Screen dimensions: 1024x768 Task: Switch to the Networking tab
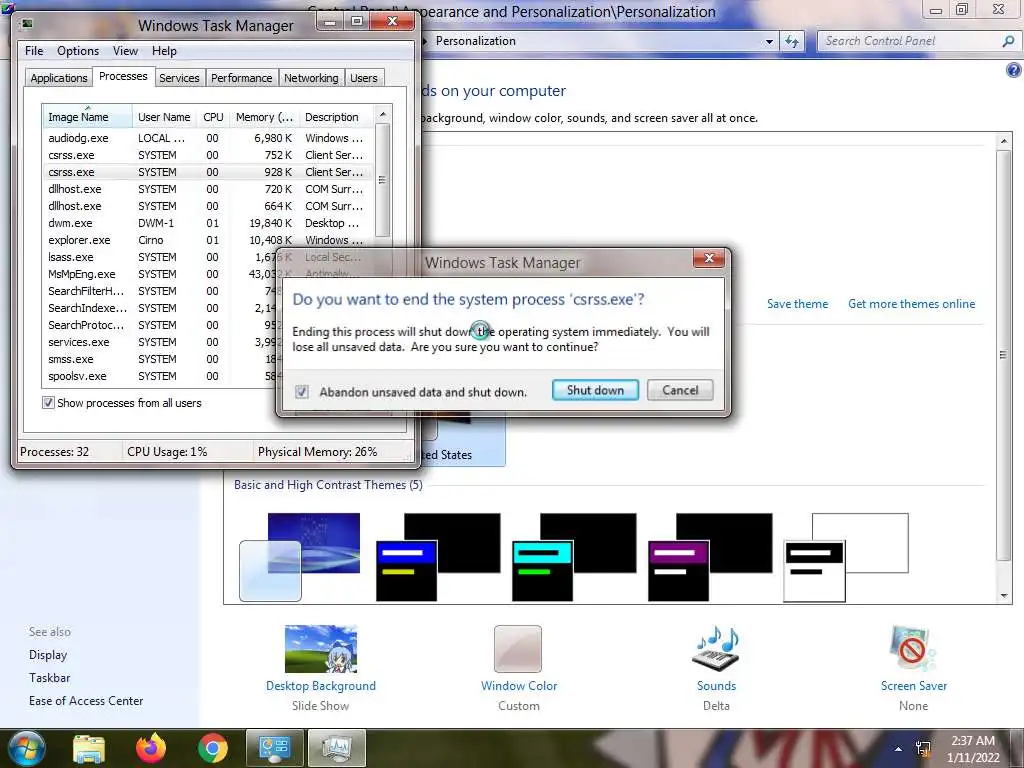coord(311,78)
